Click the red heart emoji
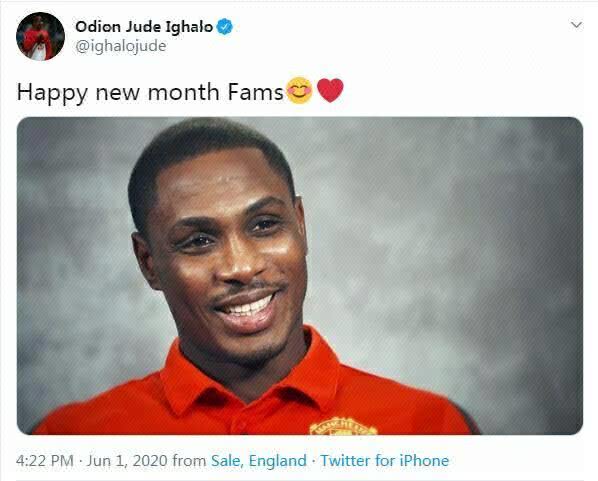The image size is (598, 481). click(330, 90)
